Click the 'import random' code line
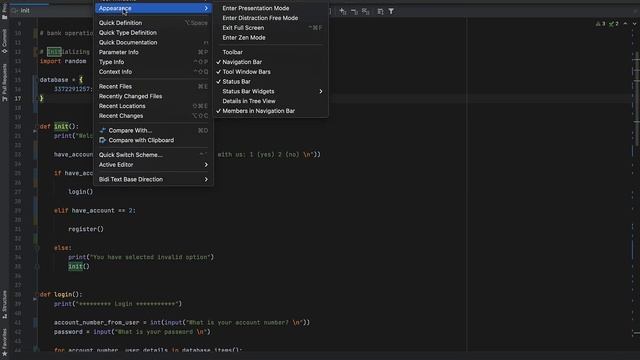640x360 pixels. 63,61
